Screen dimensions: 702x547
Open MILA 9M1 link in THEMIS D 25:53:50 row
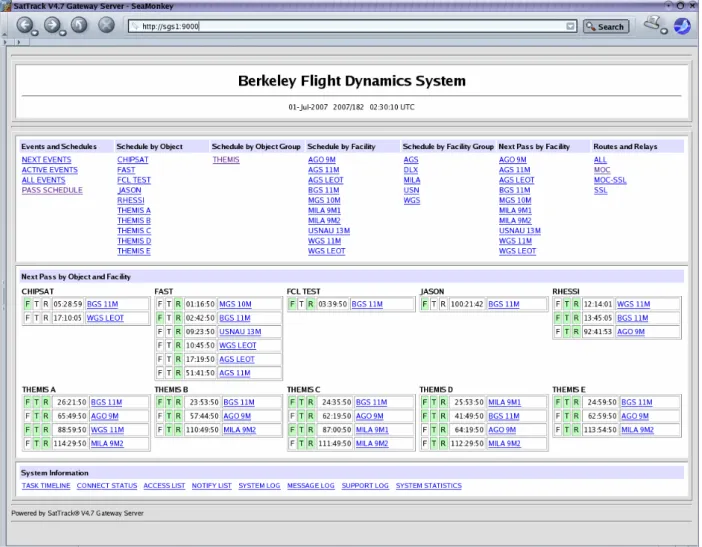504,402
